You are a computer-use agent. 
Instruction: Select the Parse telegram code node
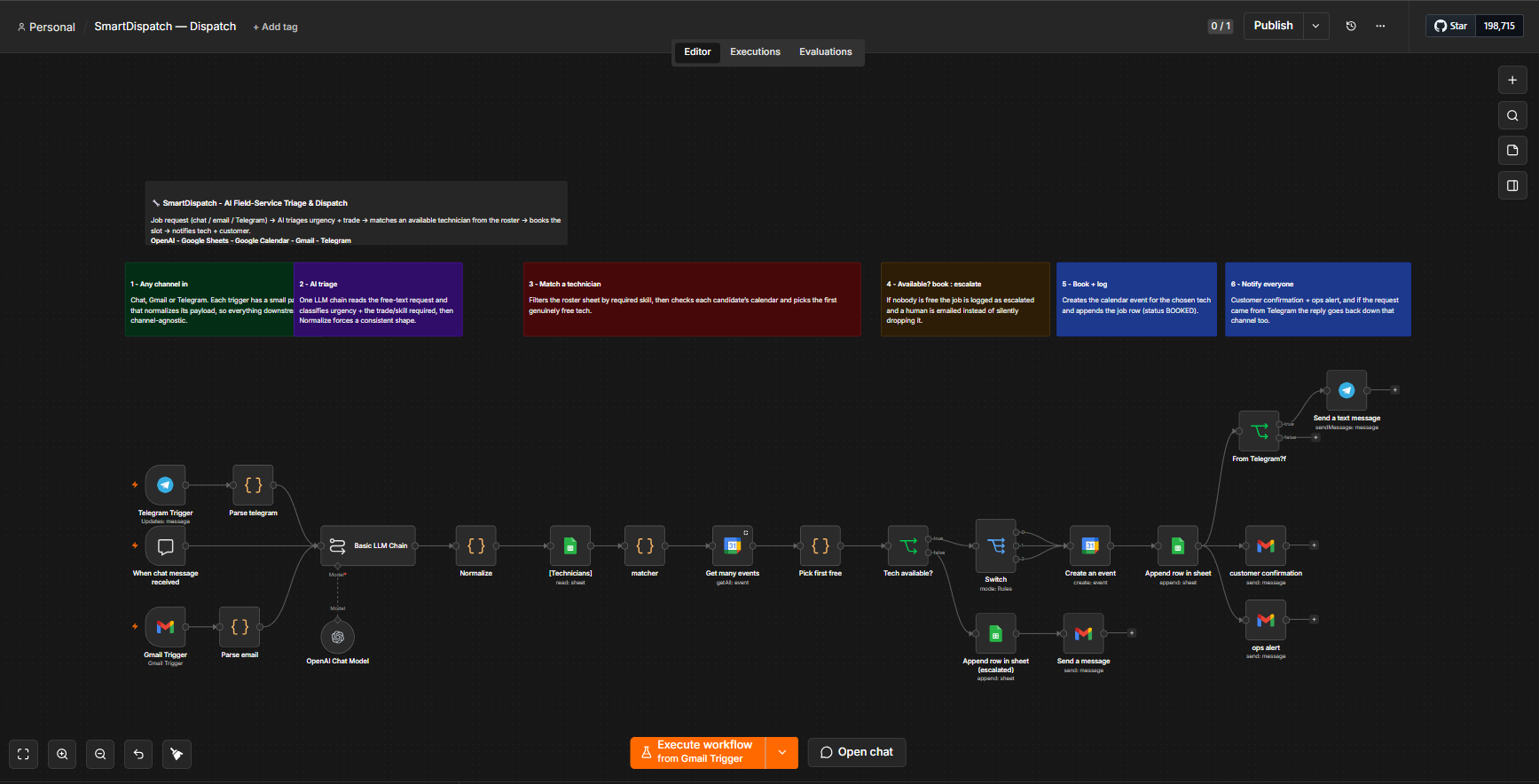253,485
